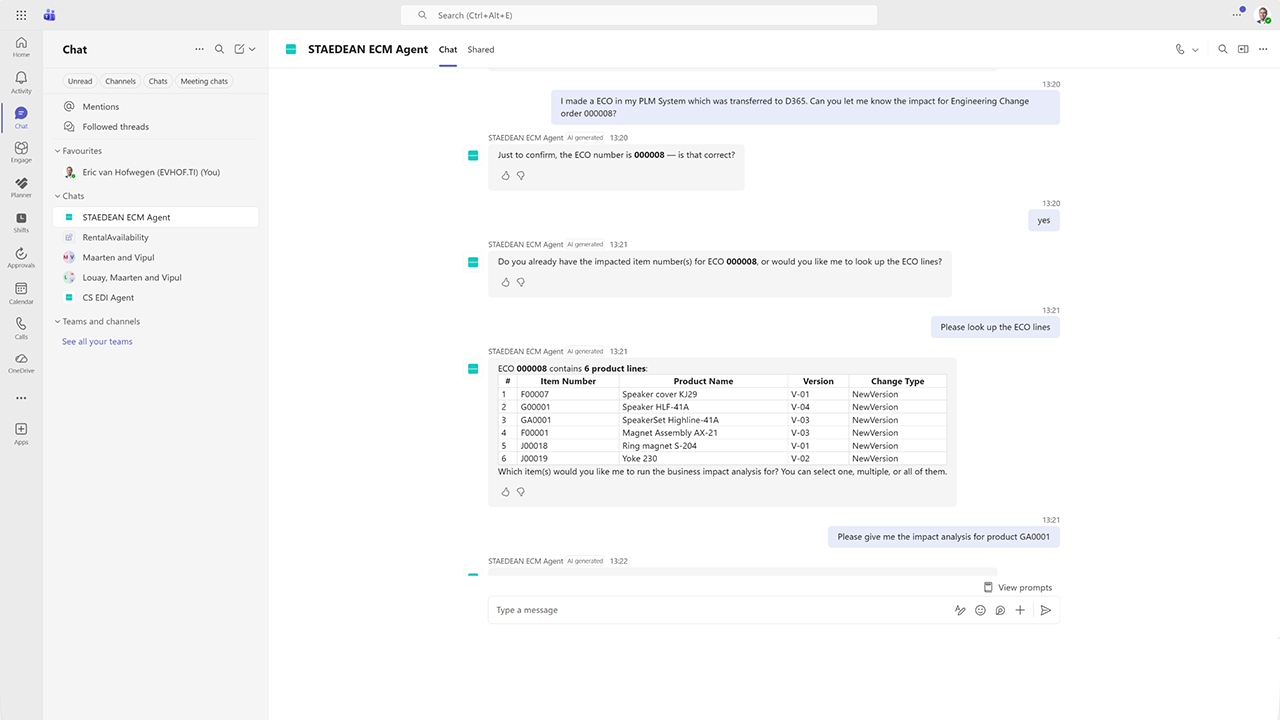Open OneDrive in the left rail
This screenshot has width=1280, height=720.
[x=21, y=363]
